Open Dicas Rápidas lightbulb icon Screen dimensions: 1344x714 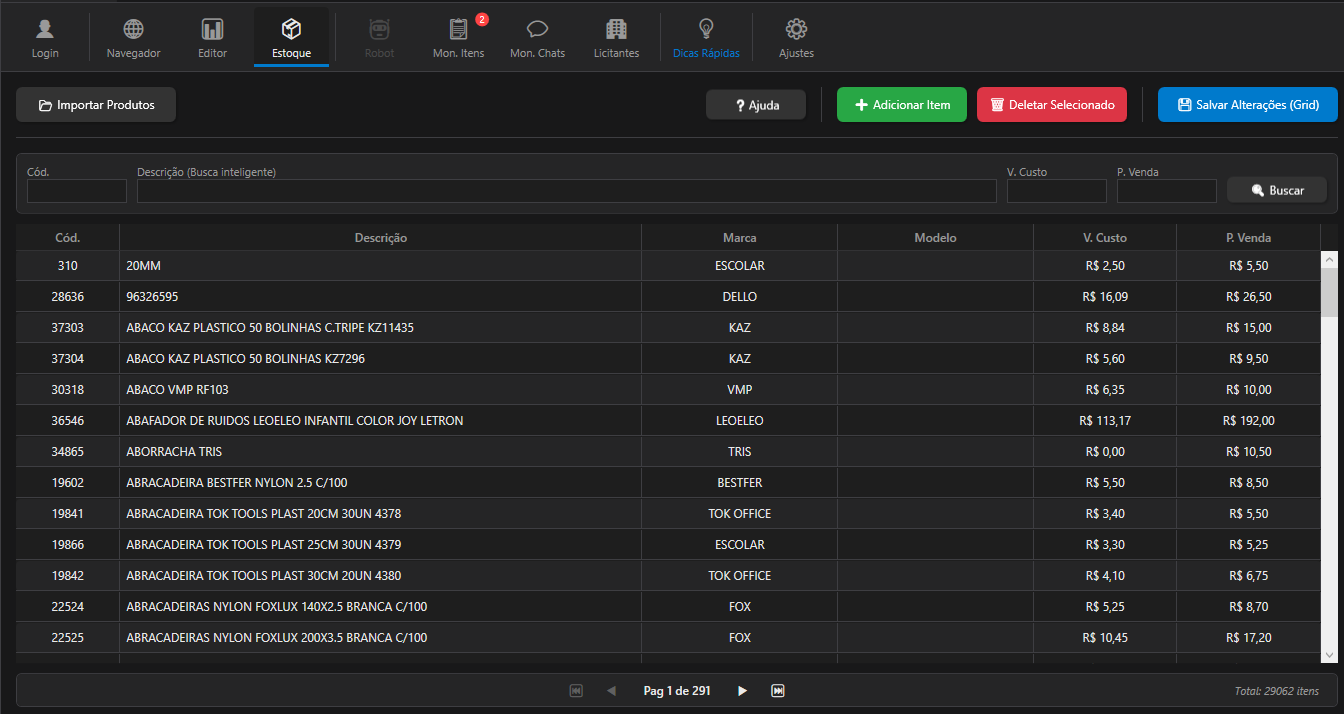(x=706, y=30)
